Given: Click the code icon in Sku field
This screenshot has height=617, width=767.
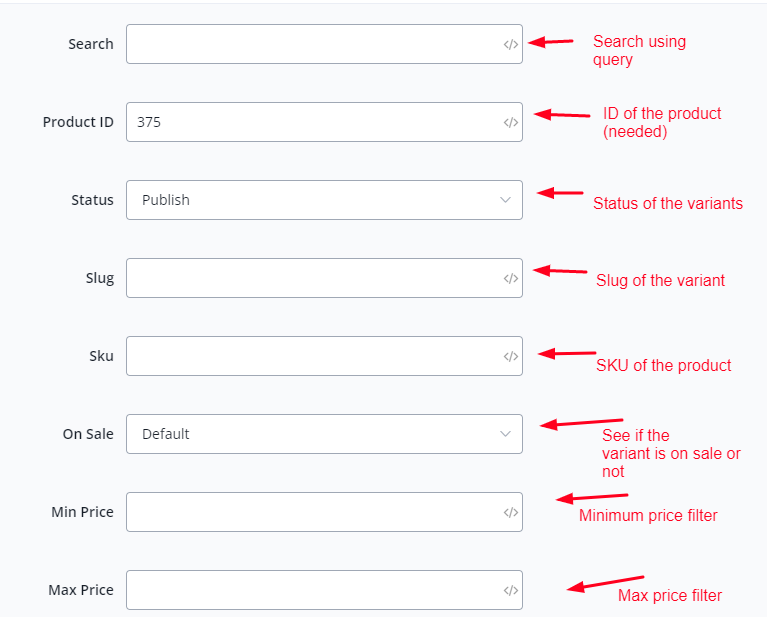Looking at the screenshot, I should click(510, 356).
